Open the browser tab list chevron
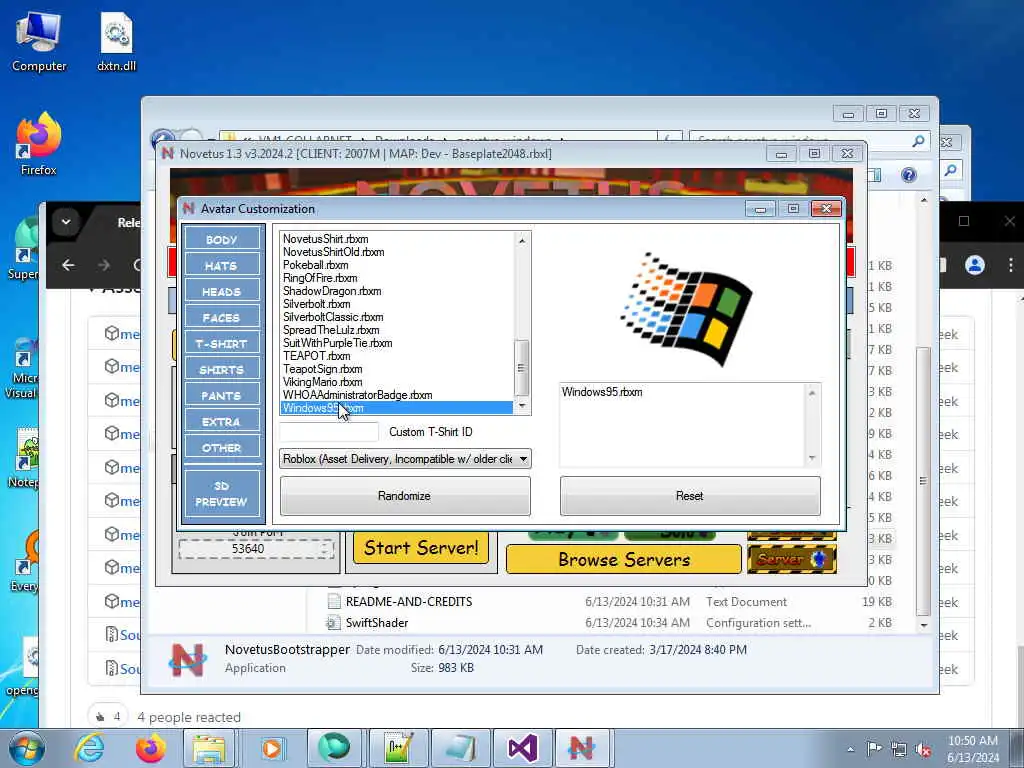Viewport: 1024px width, 768px height. pyautogui.click(x=66, y=222)
